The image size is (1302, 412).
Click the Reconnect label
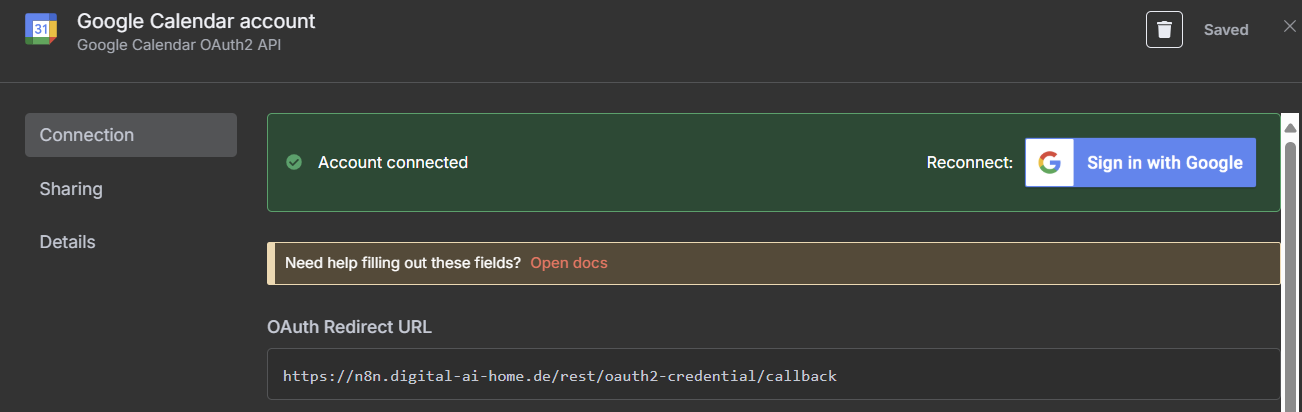point(970,163)
